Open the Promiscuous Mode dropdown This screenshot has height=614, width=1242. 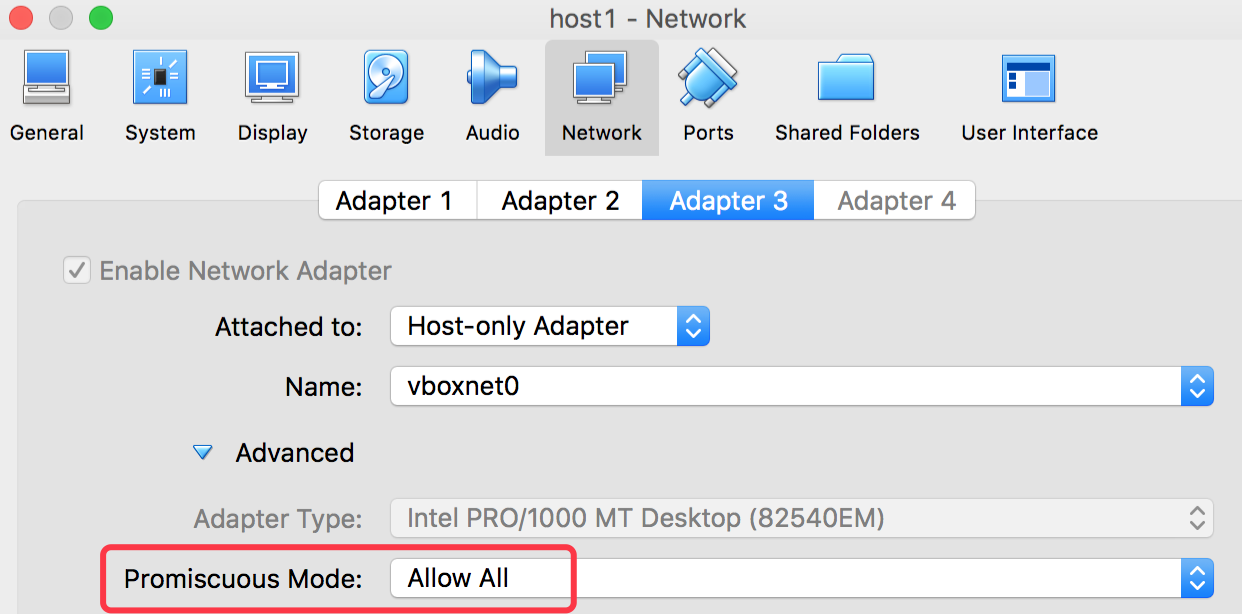tap(801, 578)
